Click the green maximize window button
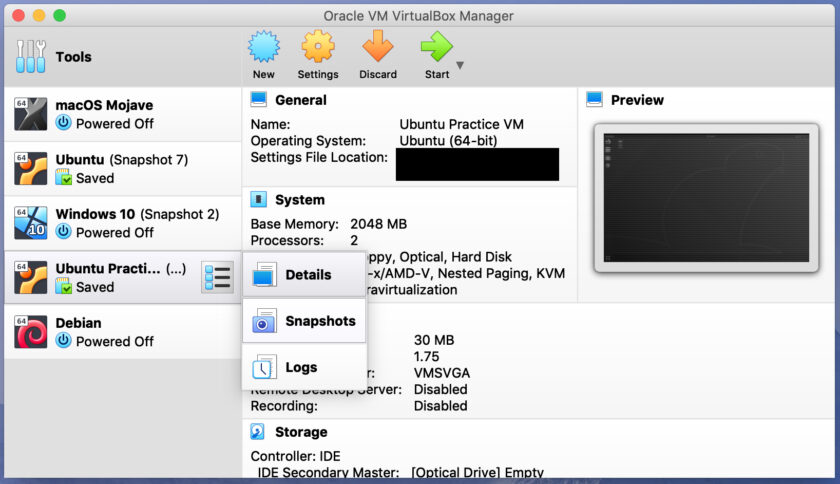The width and height of the screenshot is (840, 484). [x=59, y=16]
